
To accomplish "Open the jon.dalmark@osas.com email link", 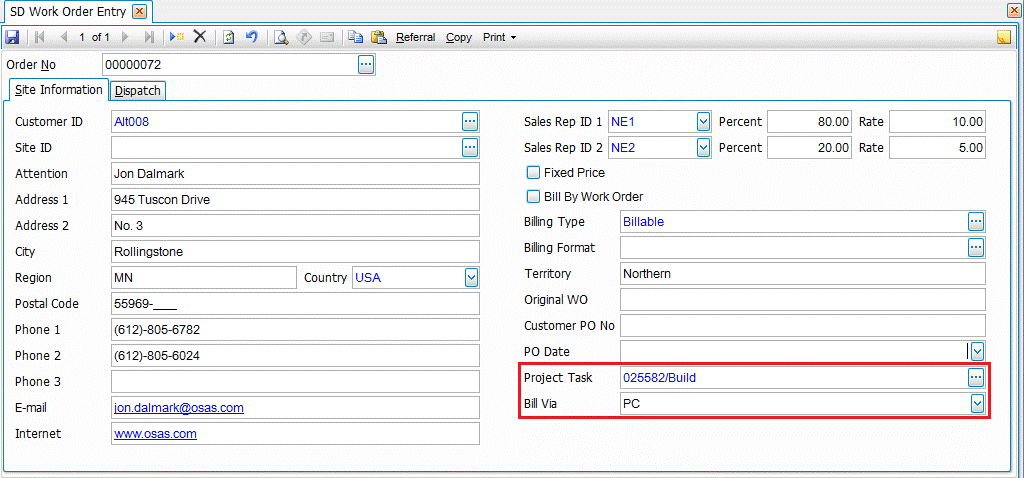I will coord(179,408).
